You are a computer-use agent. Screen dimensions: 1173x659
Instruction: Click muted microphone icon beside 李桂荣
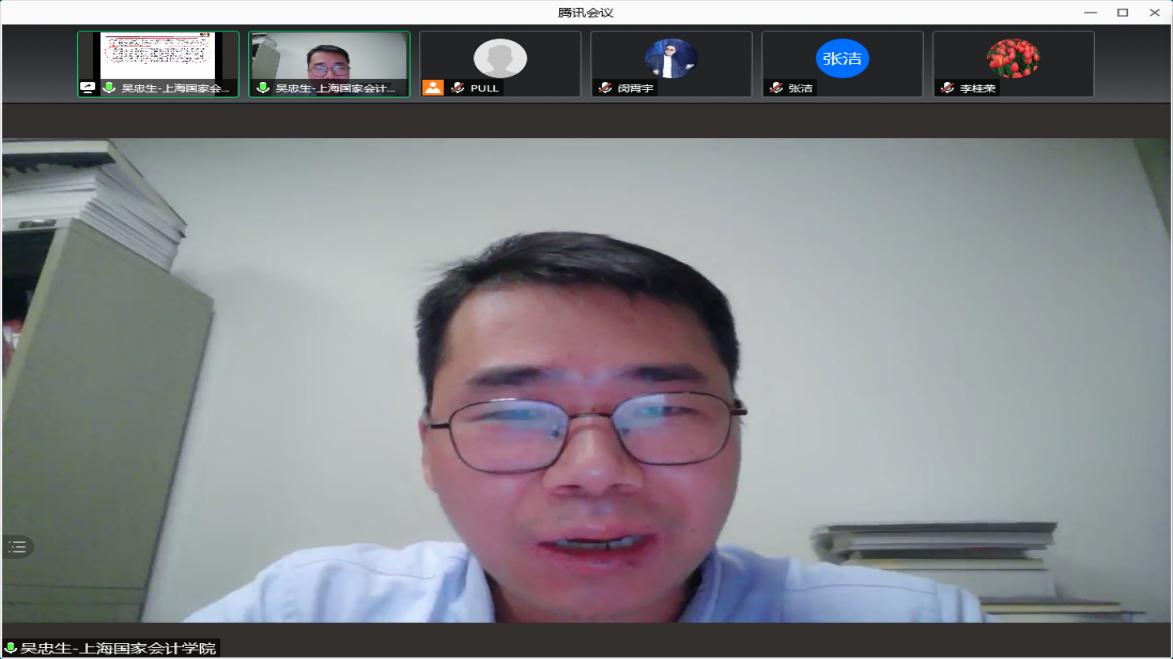[946, 88]
